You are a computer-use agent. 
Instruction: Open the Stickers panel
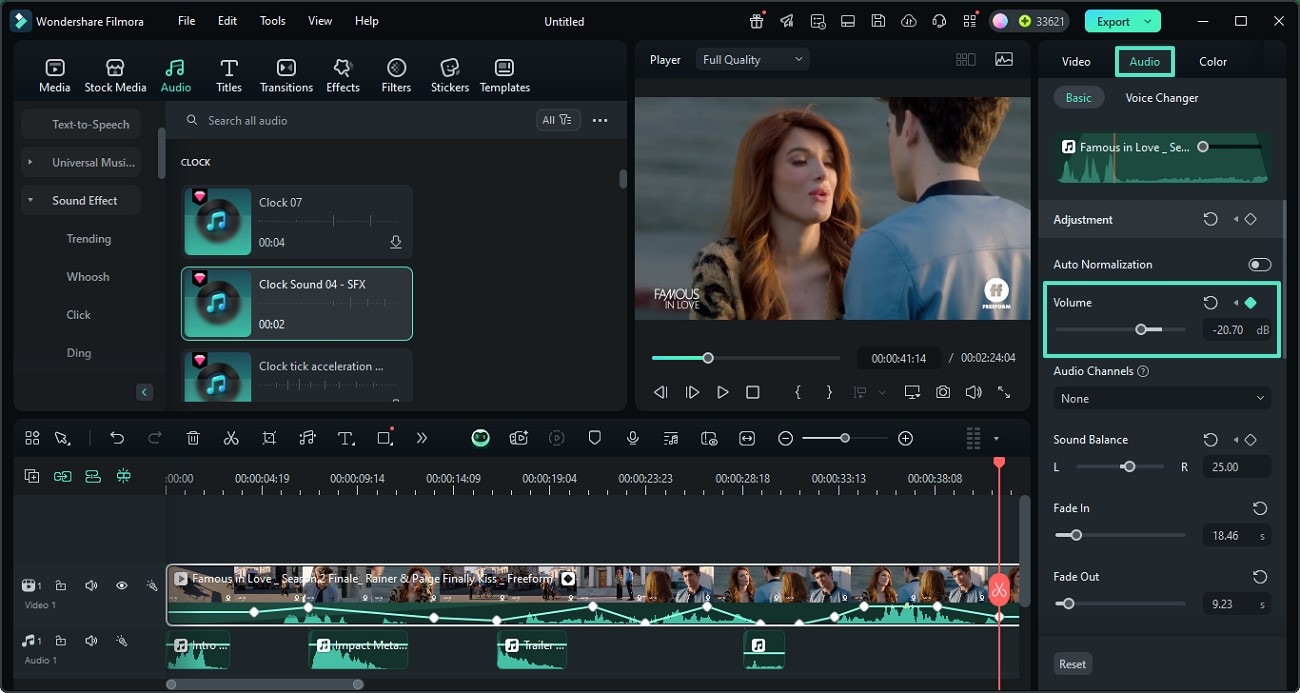click(450, 76)
